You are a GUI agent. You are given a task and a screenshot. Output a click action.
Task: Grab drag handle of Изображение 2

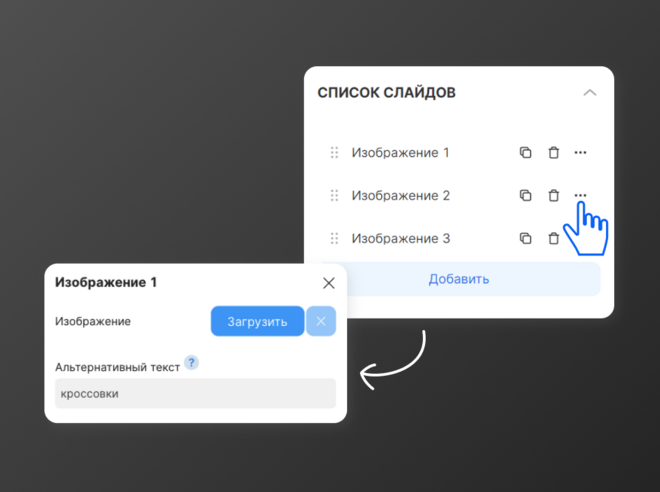[334, 195]
